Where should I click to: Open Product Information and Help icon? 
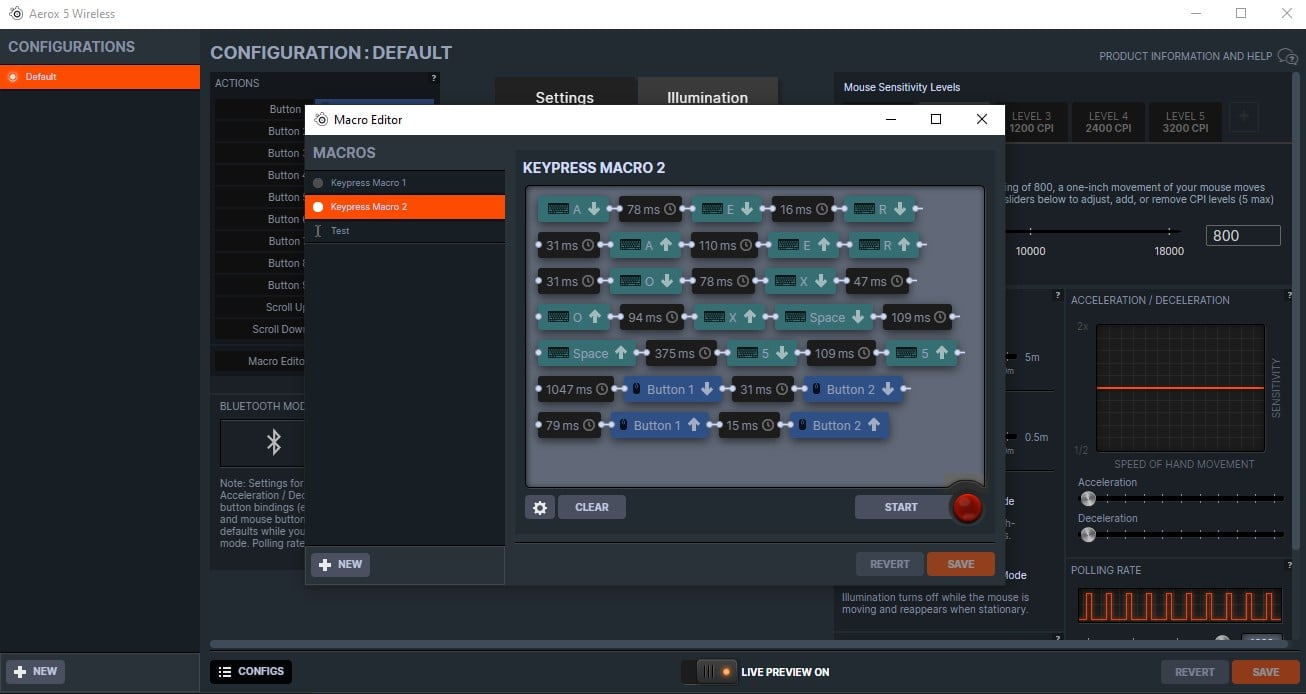[1288, 57]
